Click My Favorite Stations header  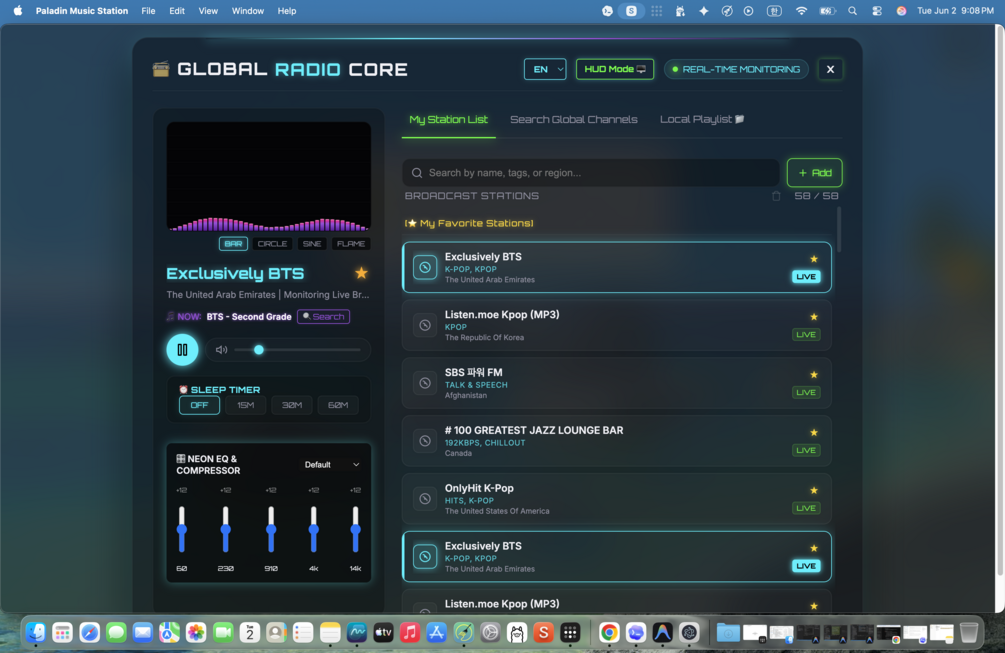click(x=469, y=223)
